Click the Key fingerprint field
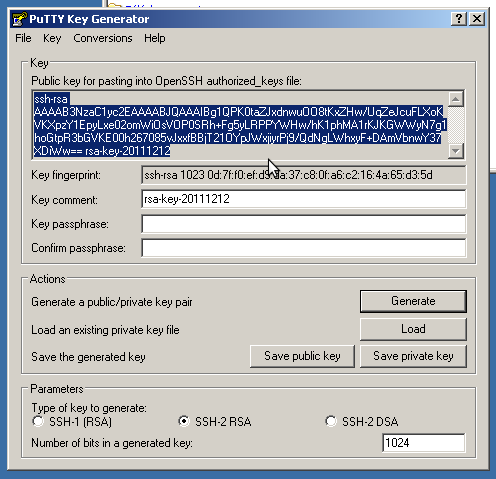496x479 pixels. pyautogui.click(x=303, y=175)
